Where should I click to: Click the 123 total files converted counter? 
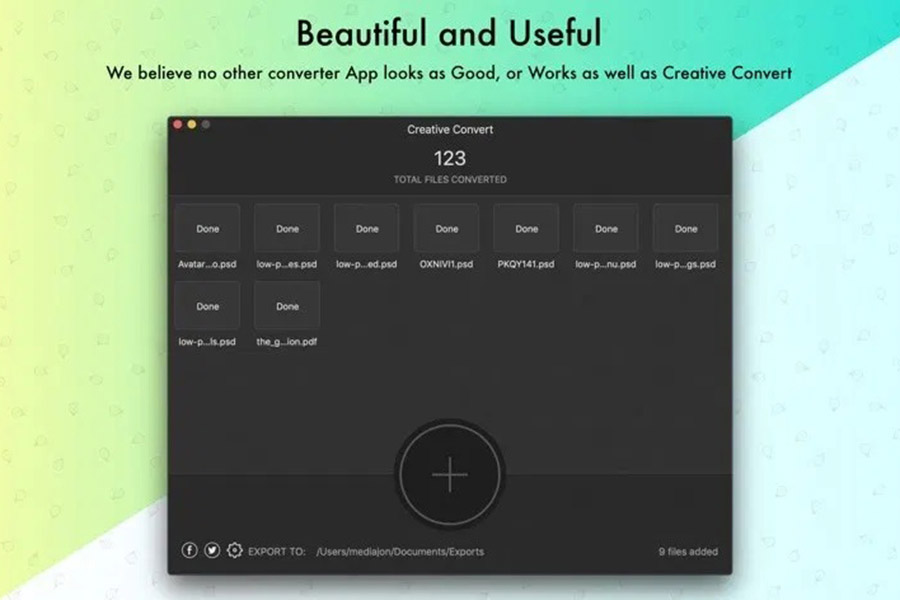tap(450, 159)
